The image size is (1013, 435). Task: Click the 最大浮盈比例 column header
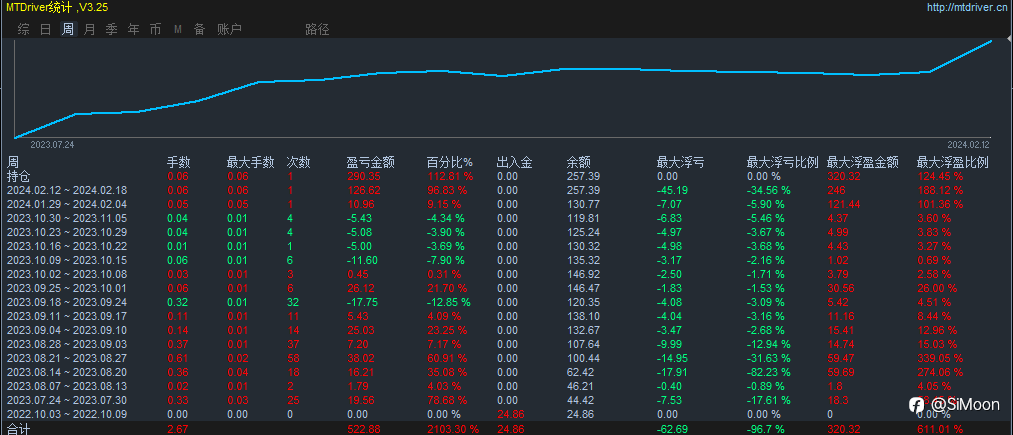tap(953, 162)
